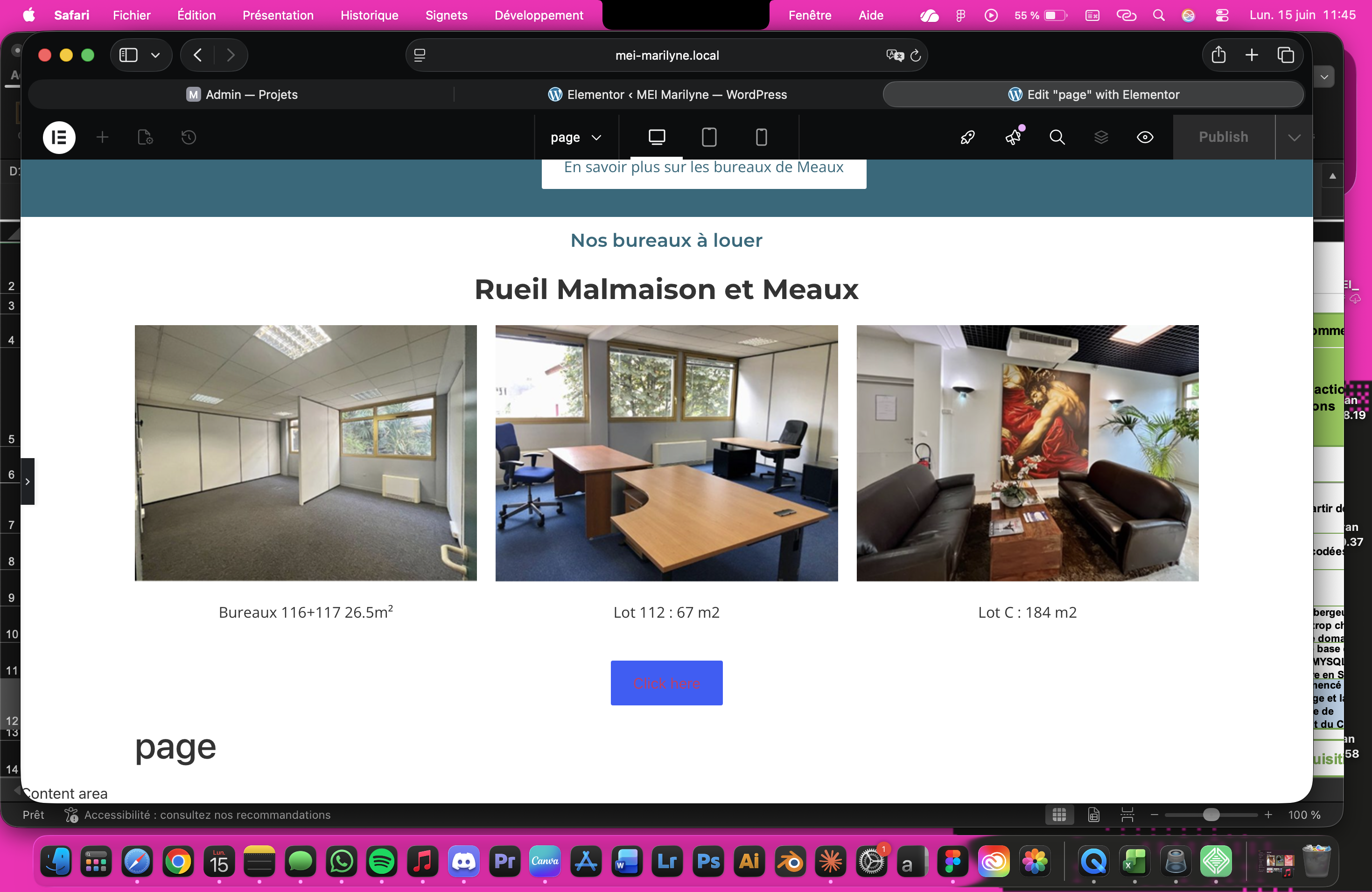Select the Bureaux 116+117 office photo
Viewport: 1372px width, 892px height.
(x=306, y=453)
